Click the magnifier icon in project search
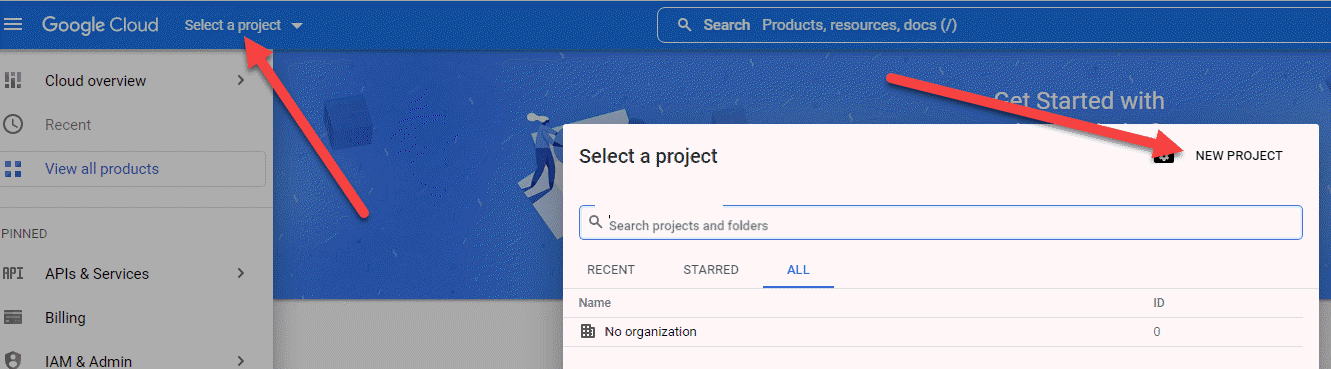Image resolution: width=1331 pixels, height=369 pixels. click(596, 221)
